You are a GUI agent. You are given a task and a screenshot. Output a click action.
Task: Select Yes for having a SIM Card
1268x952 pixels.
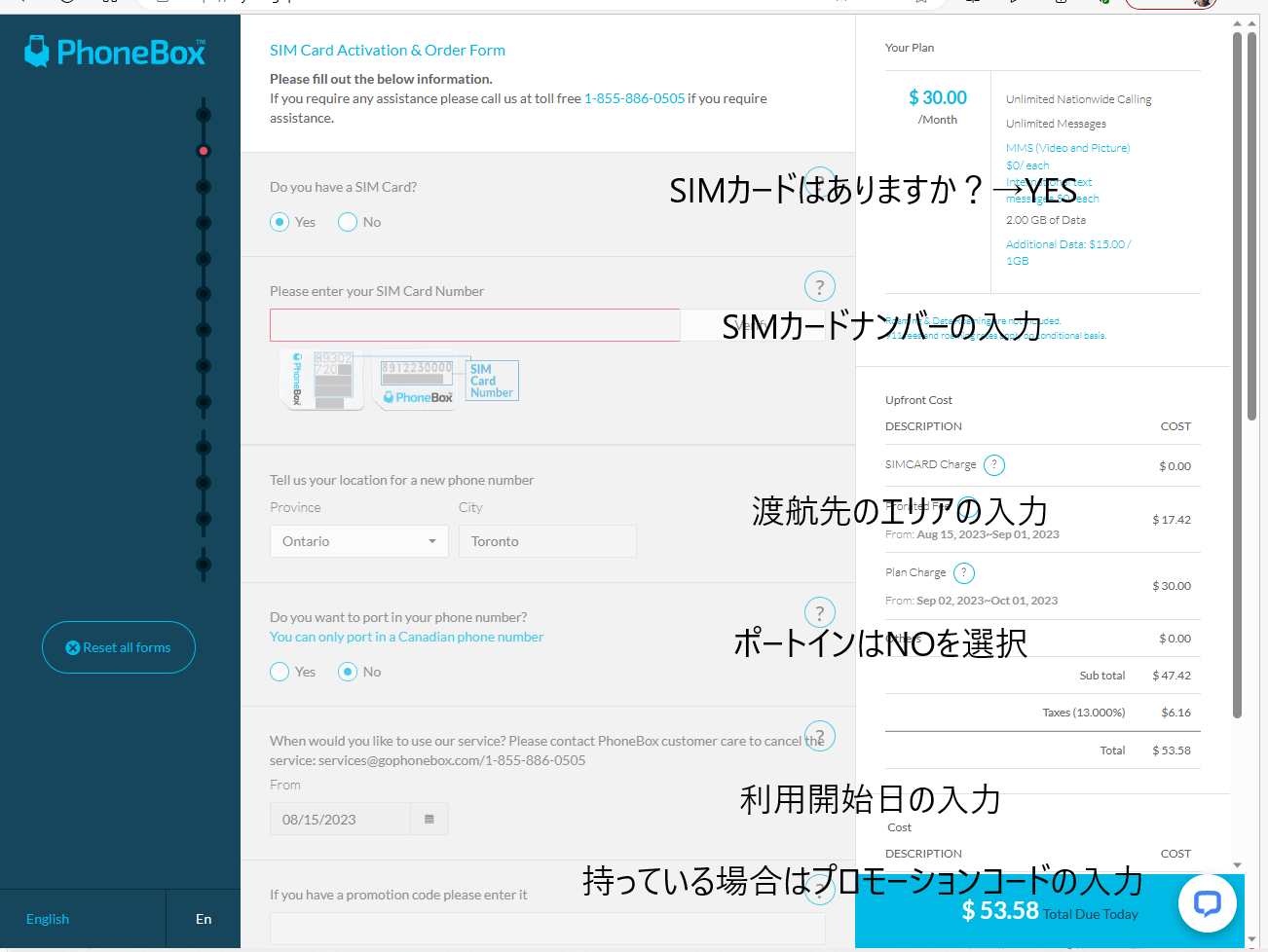tap(280, 221)
